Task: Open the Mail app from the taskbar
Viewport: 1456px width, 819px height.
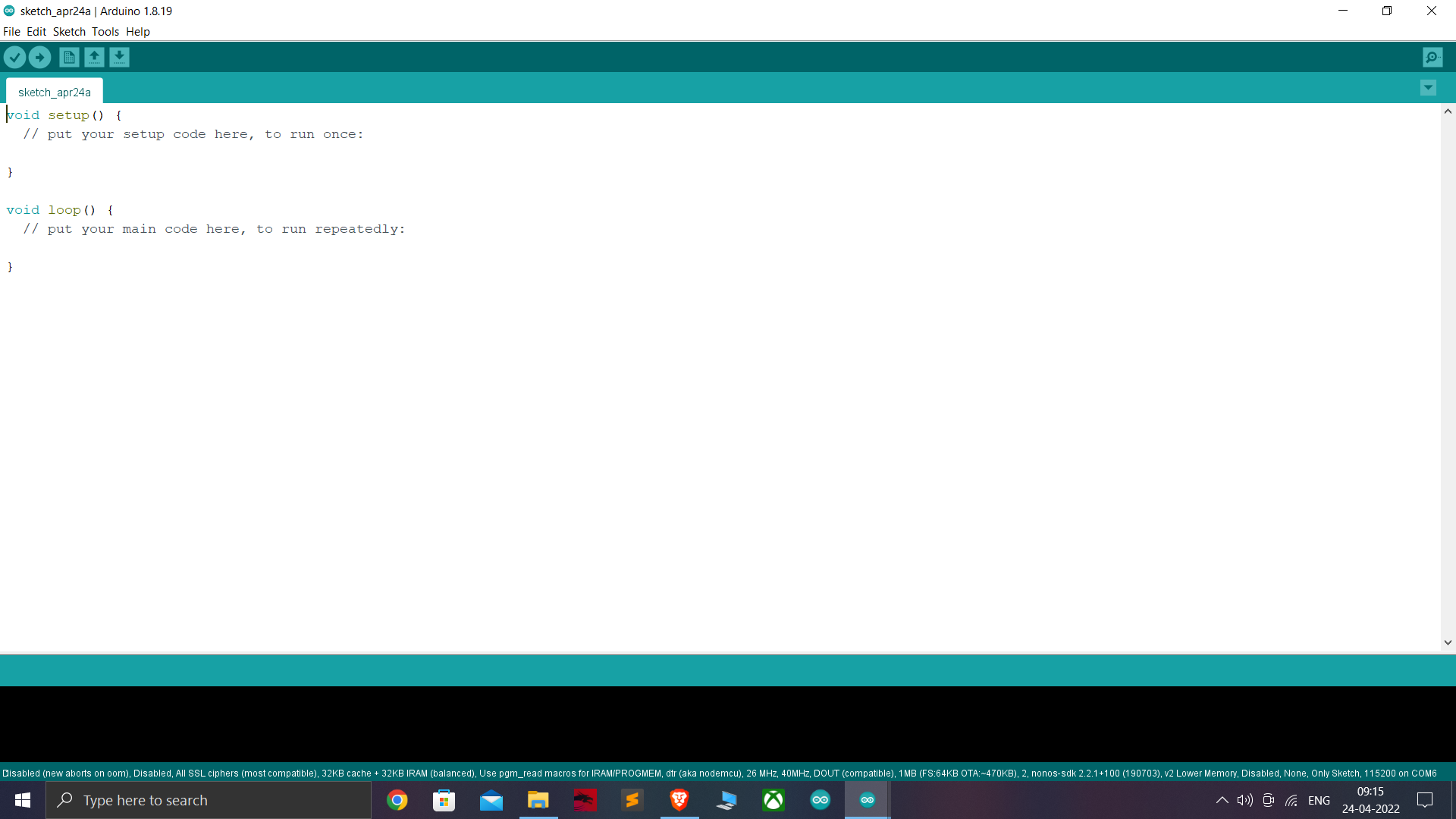Action: 491,800
